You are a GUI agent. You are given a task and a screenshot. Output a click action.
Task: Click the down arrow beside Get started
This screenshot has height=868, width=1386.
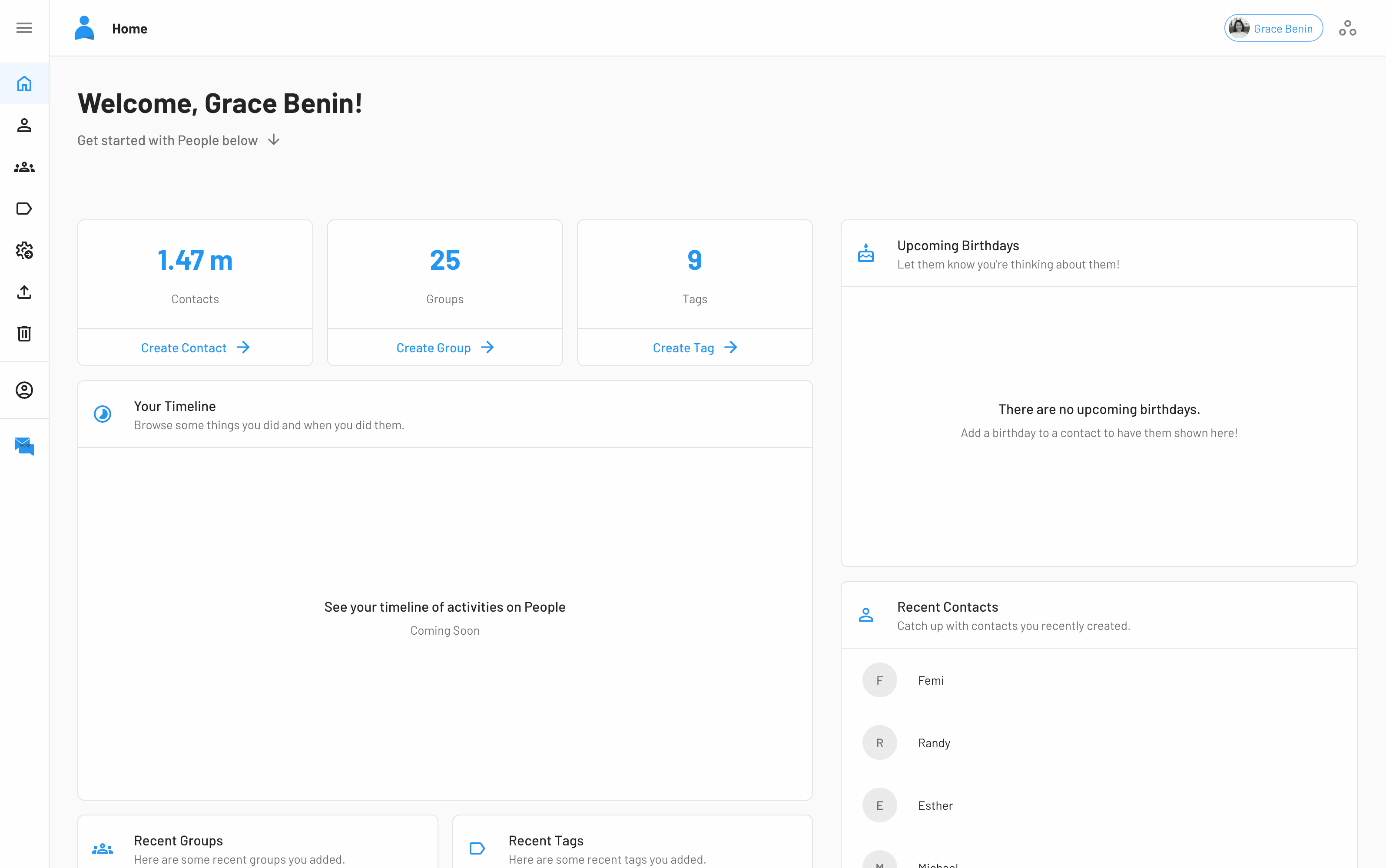pyautogui.click(x=274, y=140)
